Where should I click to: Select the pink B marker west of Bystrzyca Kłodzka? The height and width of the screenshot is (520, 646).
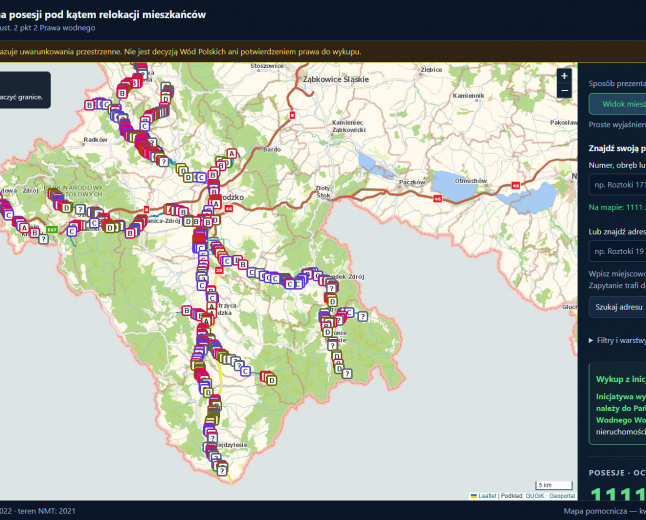187,310
